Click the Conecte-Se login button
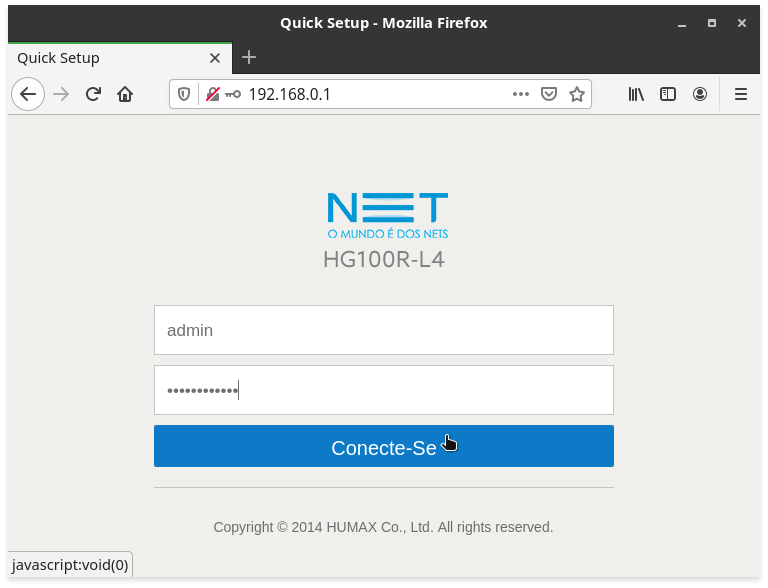The width and height of the screenshot is (768, 588). pos(384,446)
